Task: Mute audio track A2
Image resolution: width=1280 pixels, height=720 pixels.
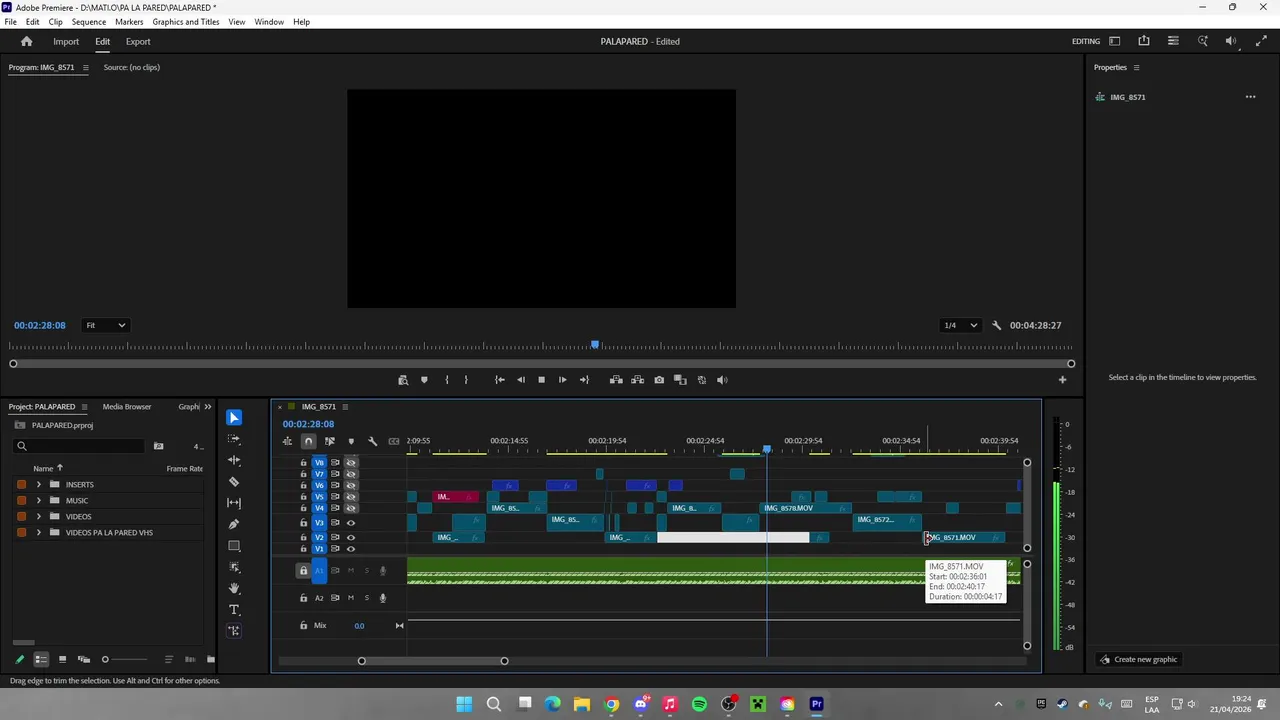Action: [x=350, y=598]
